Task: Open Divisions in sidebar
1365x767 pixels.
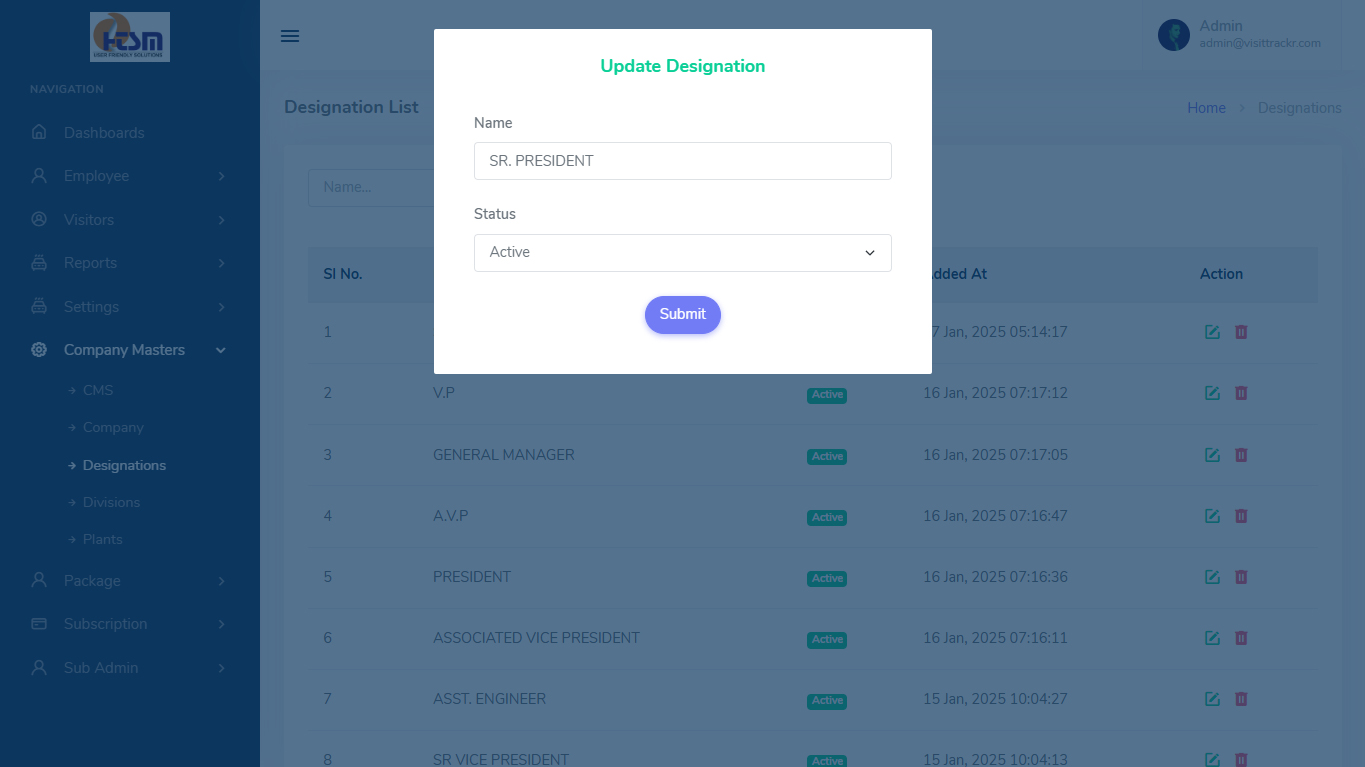Action: point(111,502)
